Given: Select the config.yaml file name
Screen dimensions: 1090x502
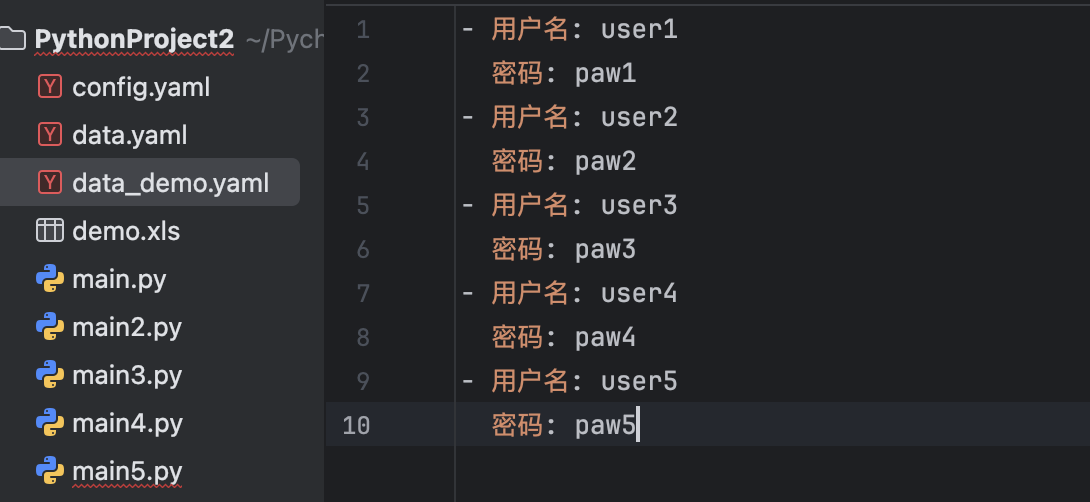Looking at the screenshot, I should [x=141, y=87].
